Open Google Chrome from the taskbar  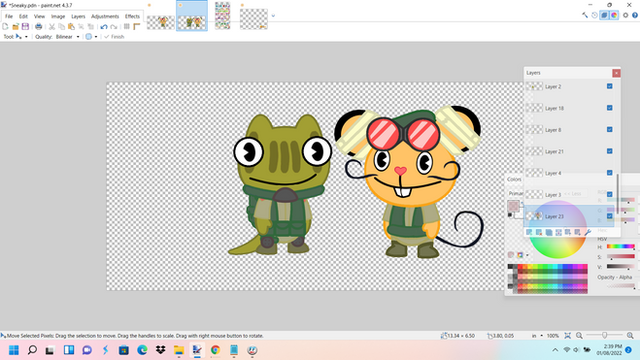215,350
